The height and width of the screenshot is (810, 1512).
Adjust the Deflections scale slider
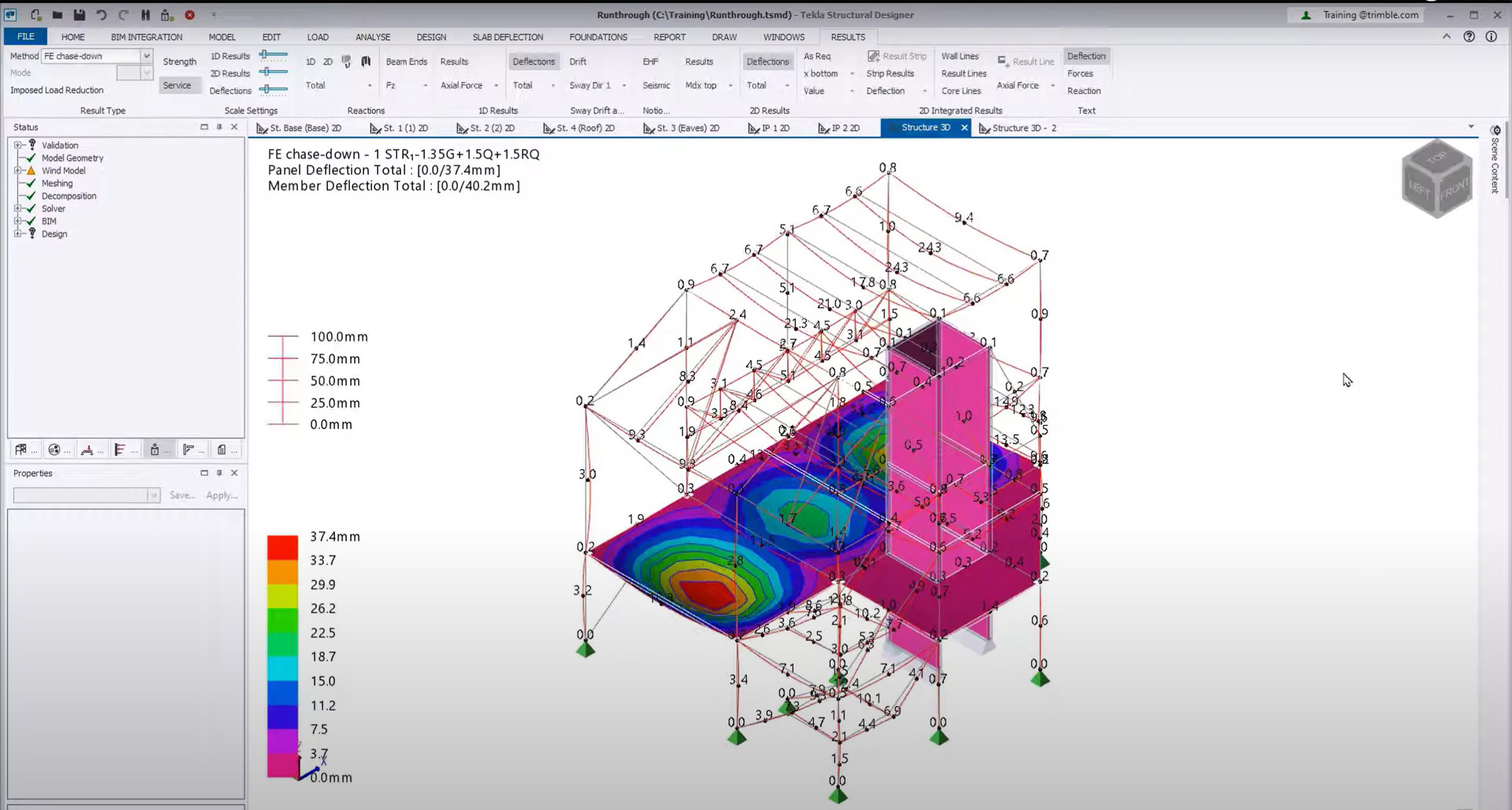click(272, 90)
